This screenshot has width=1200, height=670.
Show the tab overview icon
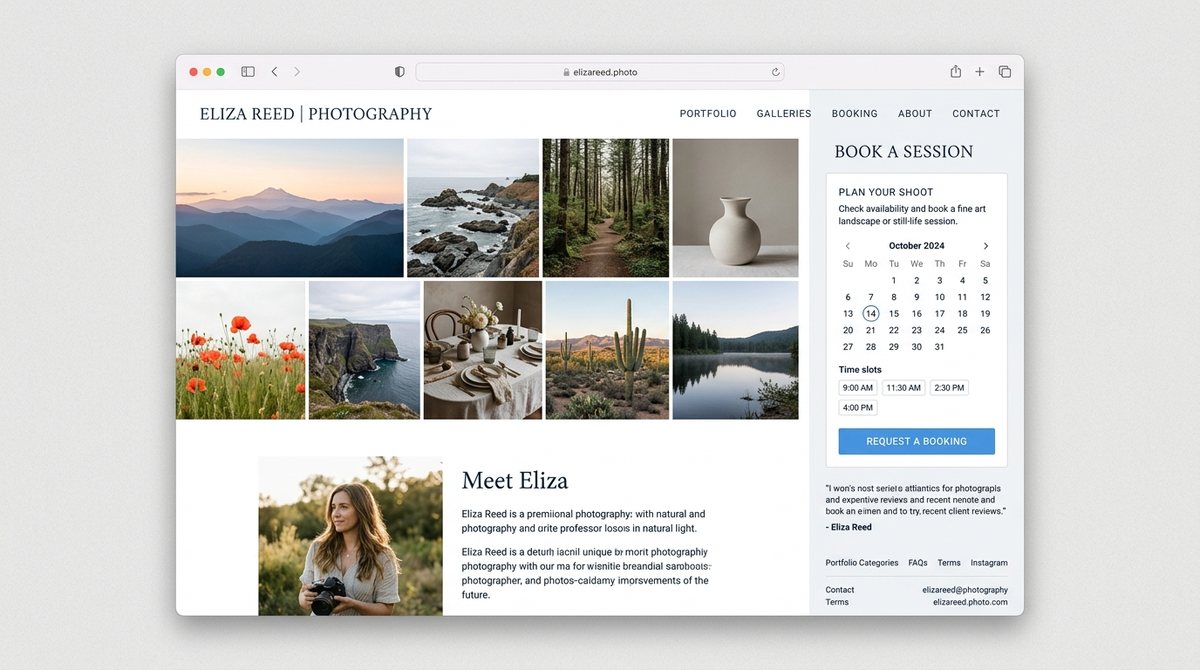click(1005, 72)
